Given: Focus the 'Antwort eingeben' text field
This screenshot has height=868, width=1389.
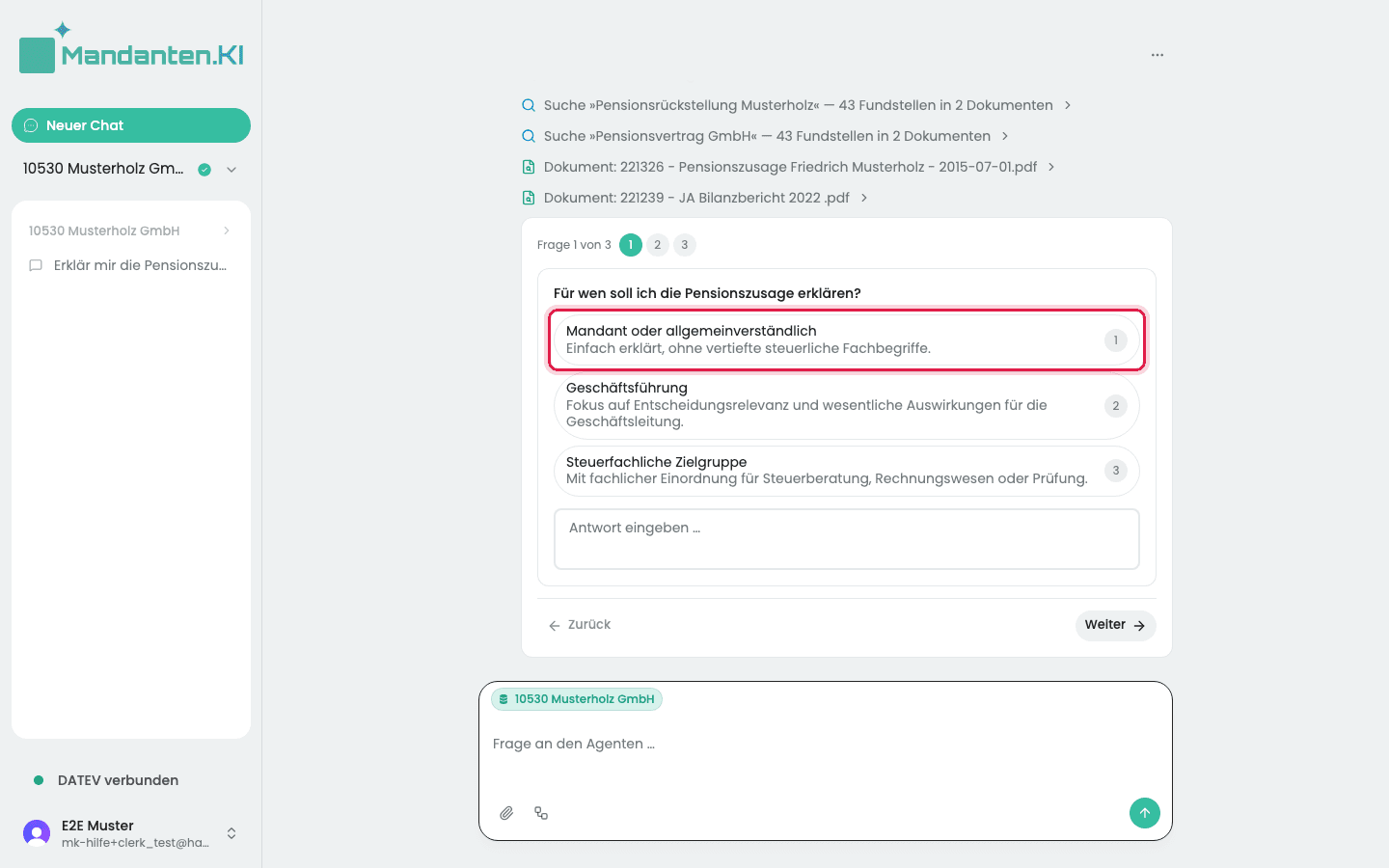Looking at the screenshot, I should 847,539.
